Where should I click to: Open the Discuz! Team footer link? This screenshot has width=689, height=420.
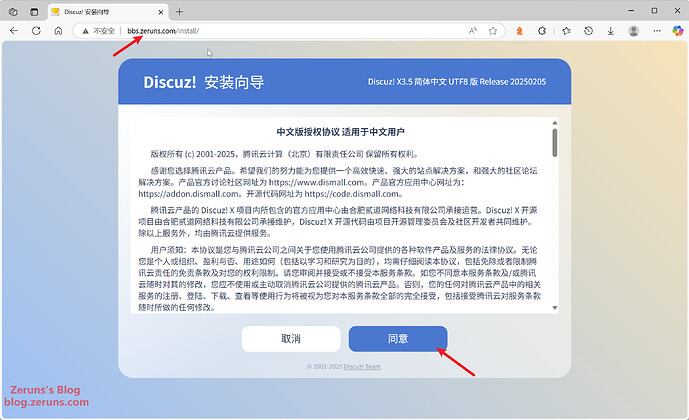[x=362, y=366]
